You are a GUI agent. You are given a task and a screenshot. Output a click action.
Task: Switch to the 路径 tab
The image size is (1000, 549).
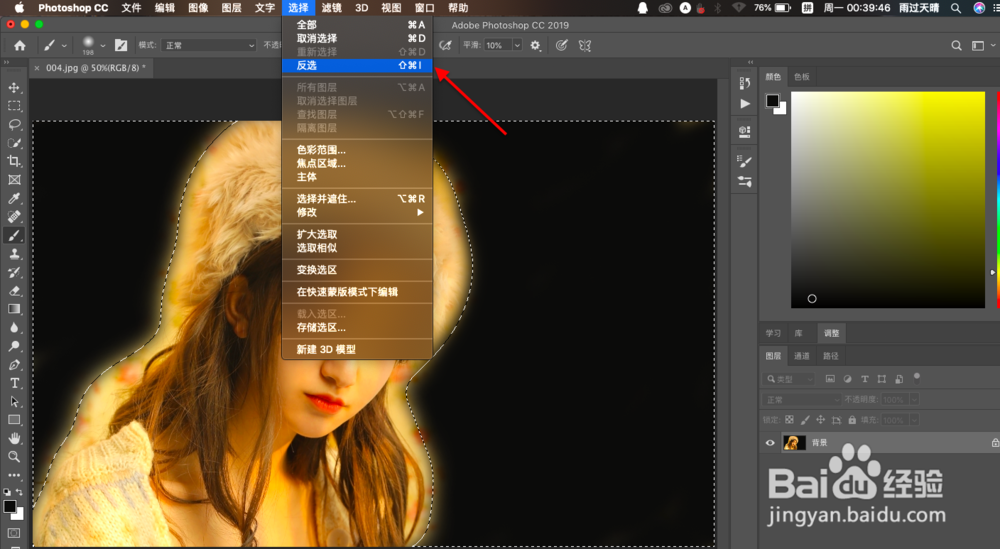coord(830,356)
